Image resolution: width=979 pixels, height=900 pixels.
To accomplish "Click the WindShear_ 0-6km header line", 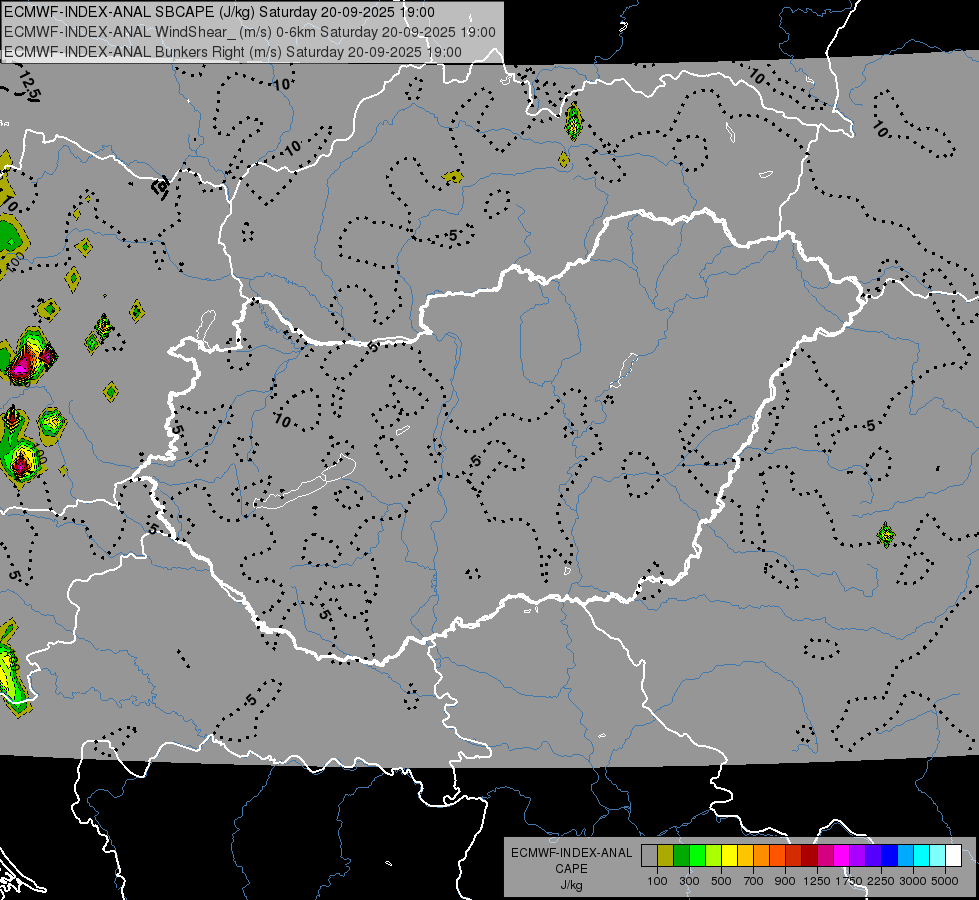I will tap(250, 32).
